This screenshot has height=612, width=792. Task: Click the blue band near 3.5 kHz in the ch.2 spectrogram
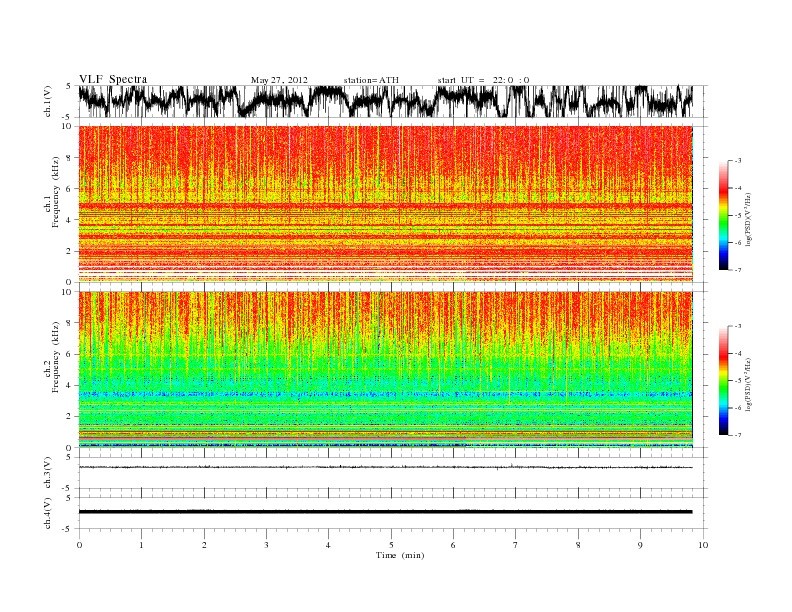[385, 393]
